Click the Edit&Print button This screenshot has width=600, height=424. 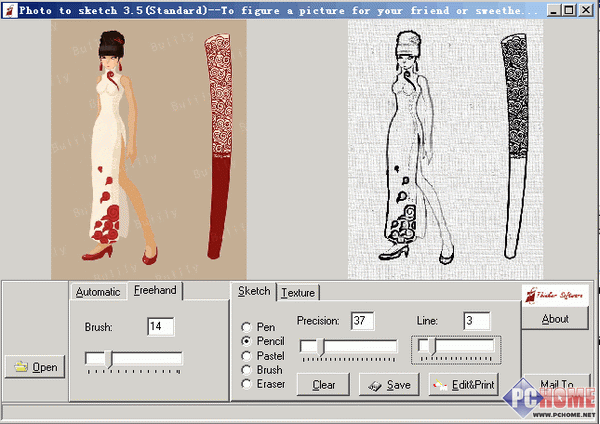464,385
